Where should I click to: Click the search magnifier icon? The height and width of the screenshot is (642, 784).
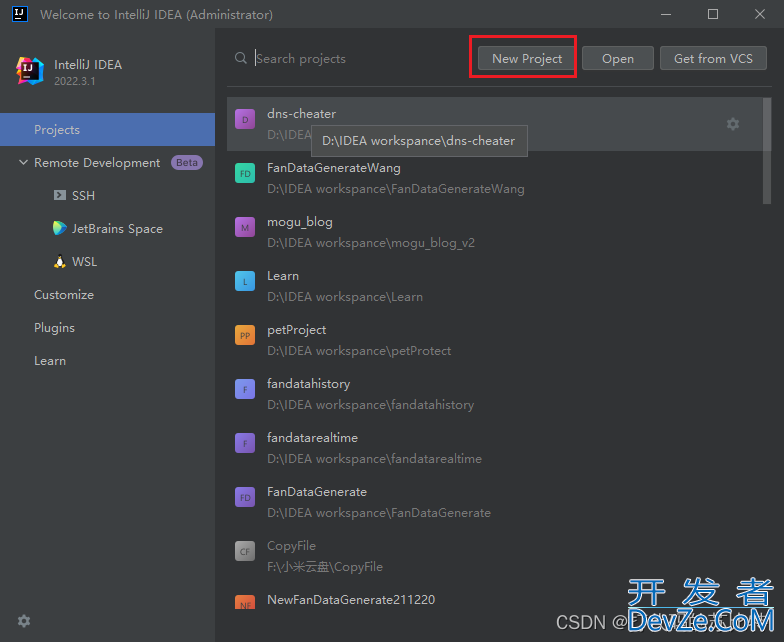pyautogui.click(x=240, y=58)
